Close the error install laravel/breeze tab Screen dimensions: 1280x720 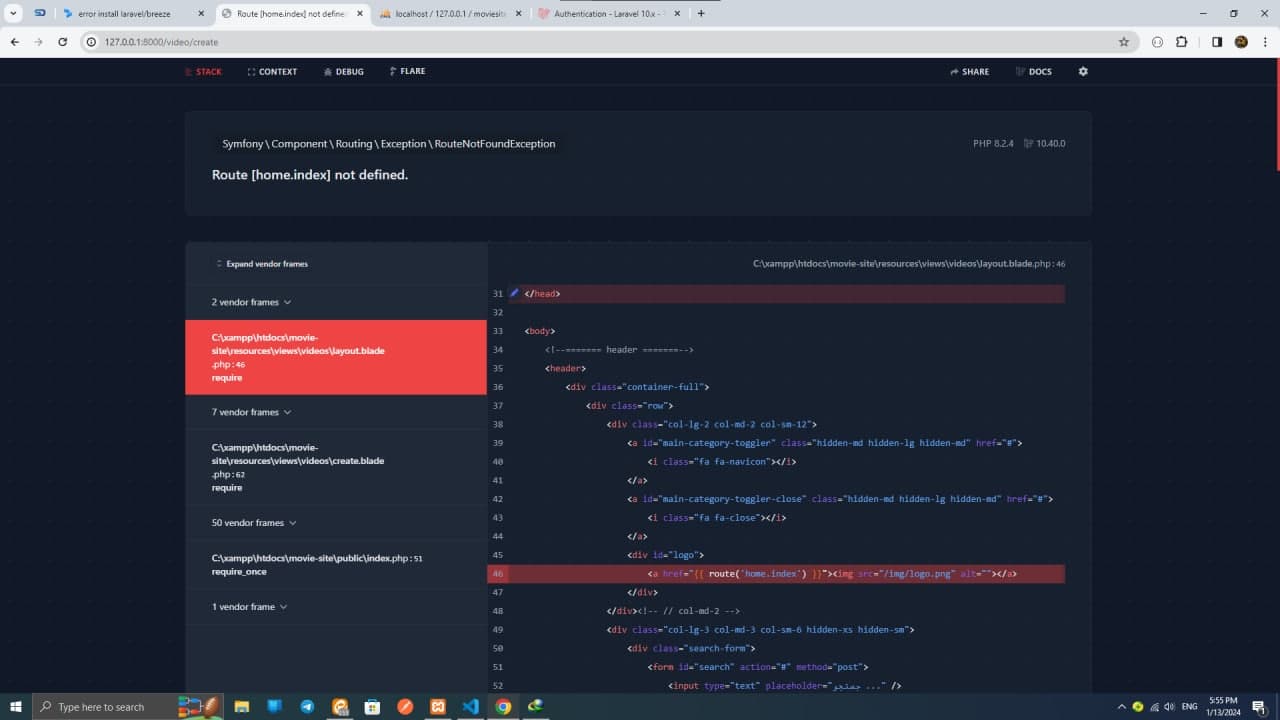click(x=201, y=14)
